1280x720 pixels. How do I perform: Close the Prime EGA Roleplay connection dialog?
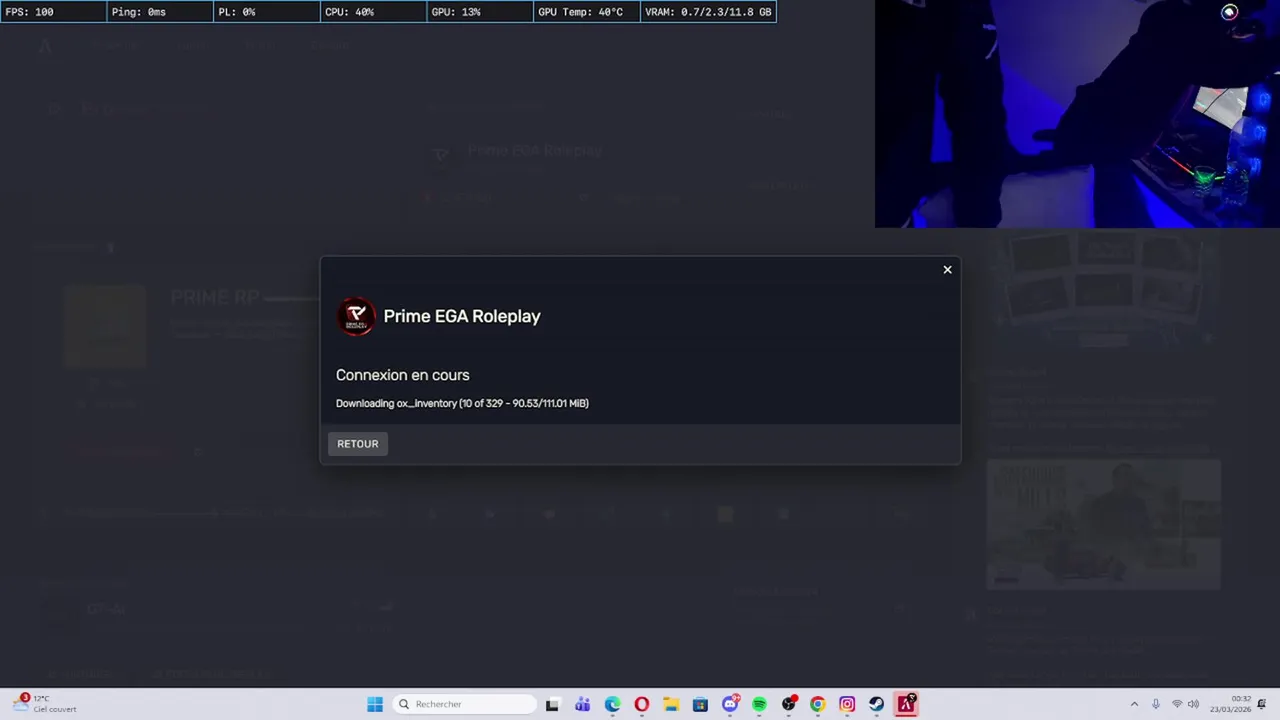947,270
